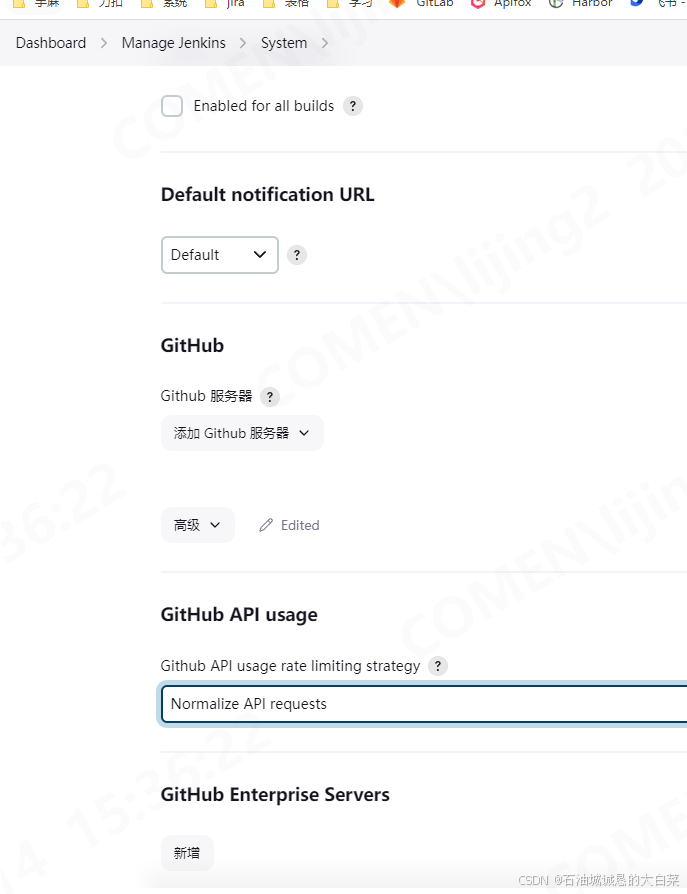Click the Default notification URL heading

click(x=268, y=195)
